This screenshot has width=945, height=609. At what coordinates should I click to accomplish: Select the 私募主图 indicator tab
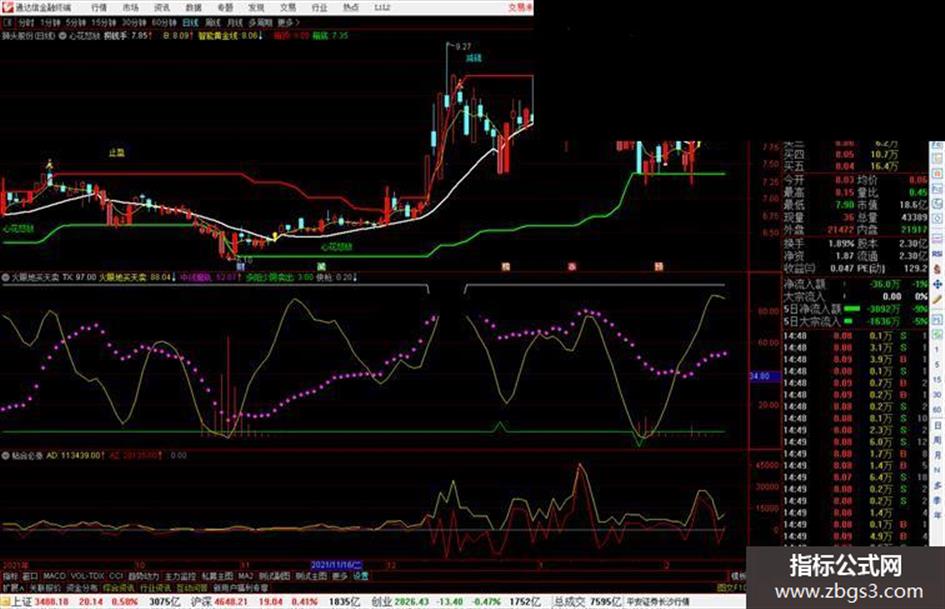[x=216, y=576]
